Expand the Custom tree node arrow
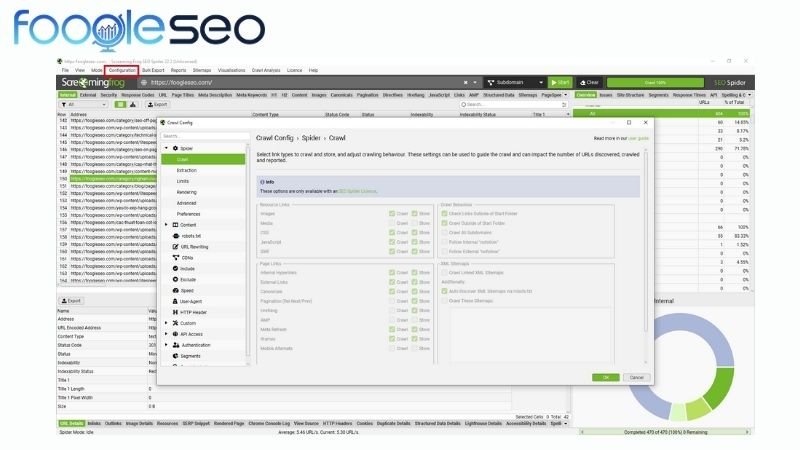The width and height of the screenshot is (800, 450). click(x=166, y=323)
